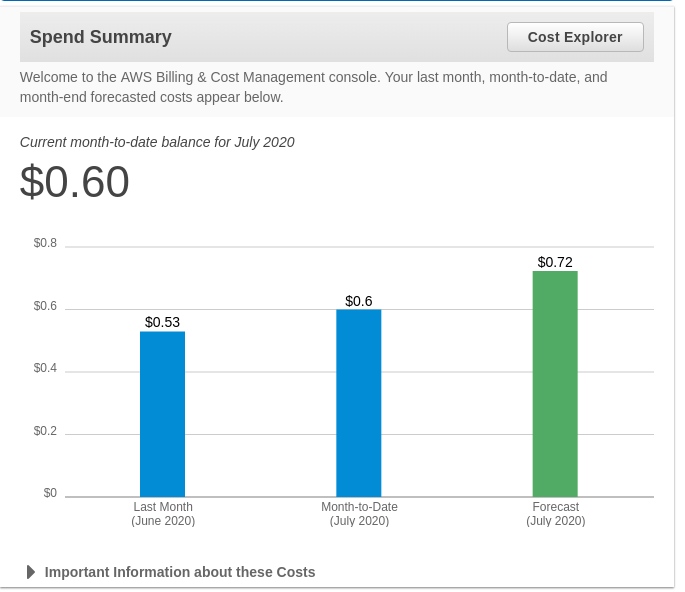This screenshot has height=592, width=685.
Task: Click 'Important Information about these Costs' text
Action: point(180,572)
